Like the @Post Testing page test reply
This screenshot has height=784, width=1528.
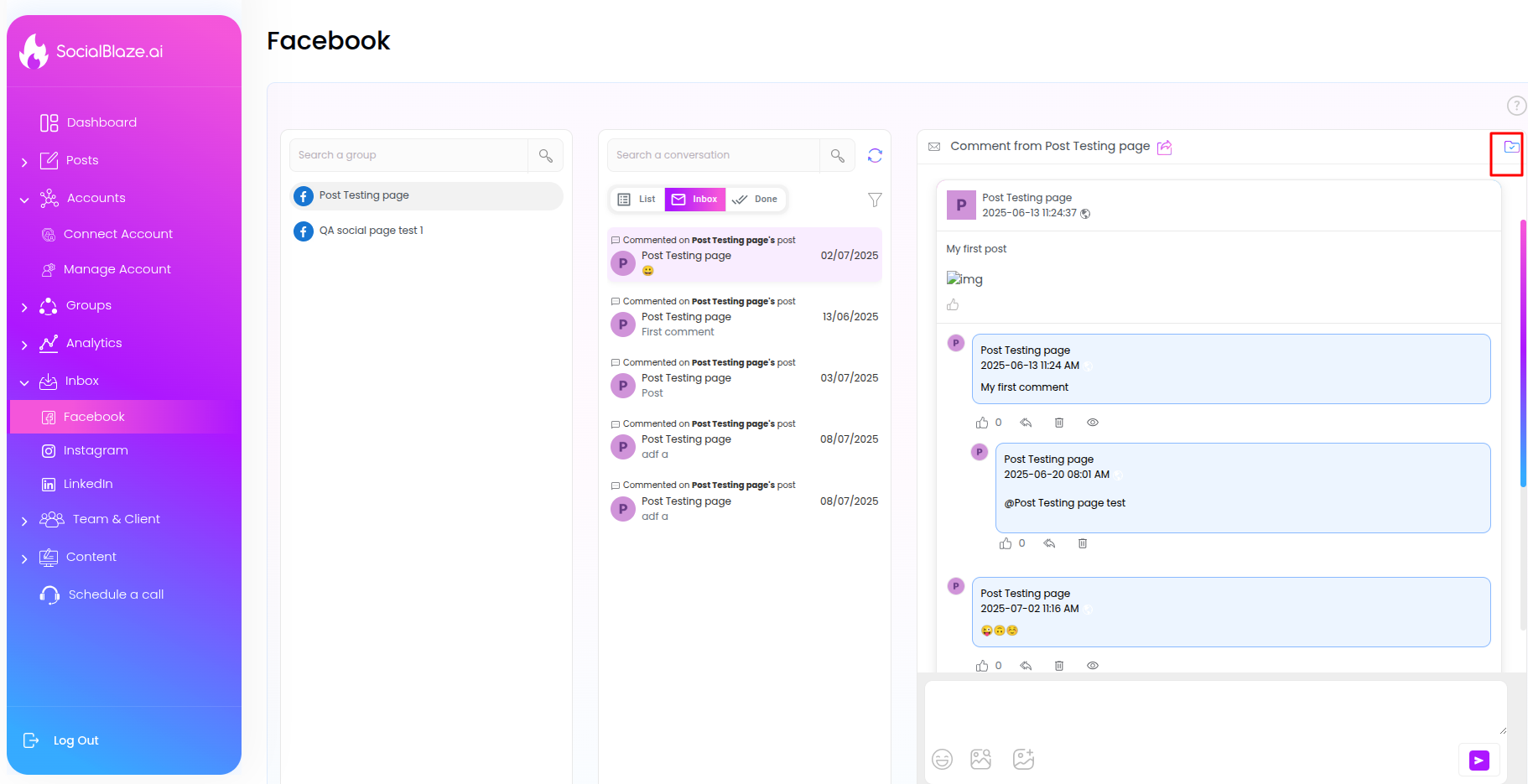(1006, 543)
